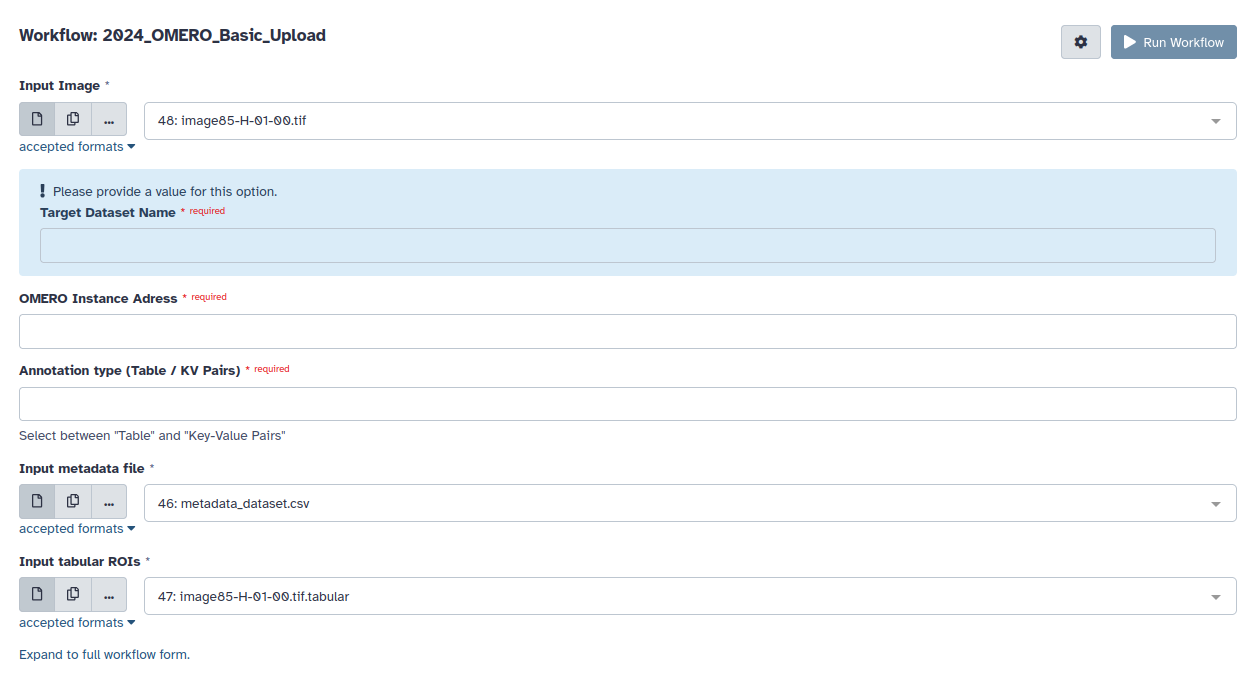Click 'Please provide a value for this option' message
This screenshot has width=1254, height=691.
tap(165, 191)
